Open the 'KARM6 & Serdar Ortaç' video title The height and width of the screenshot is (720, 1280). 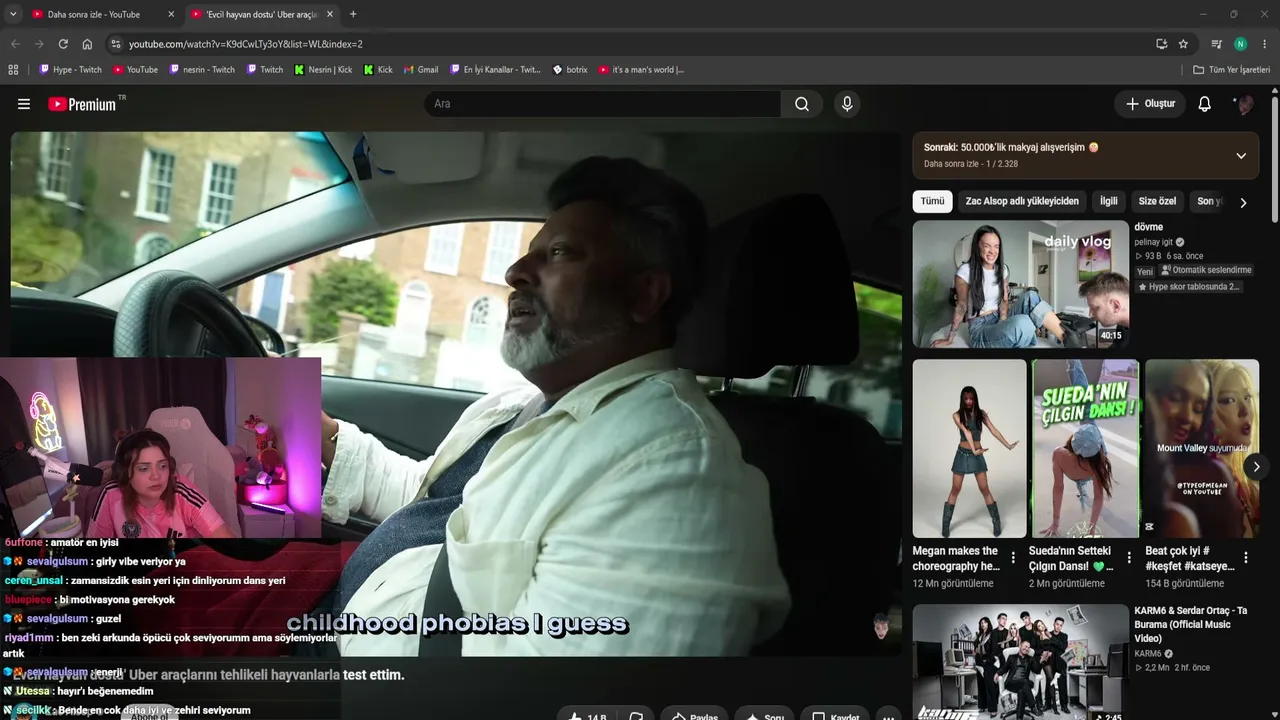1191,624
